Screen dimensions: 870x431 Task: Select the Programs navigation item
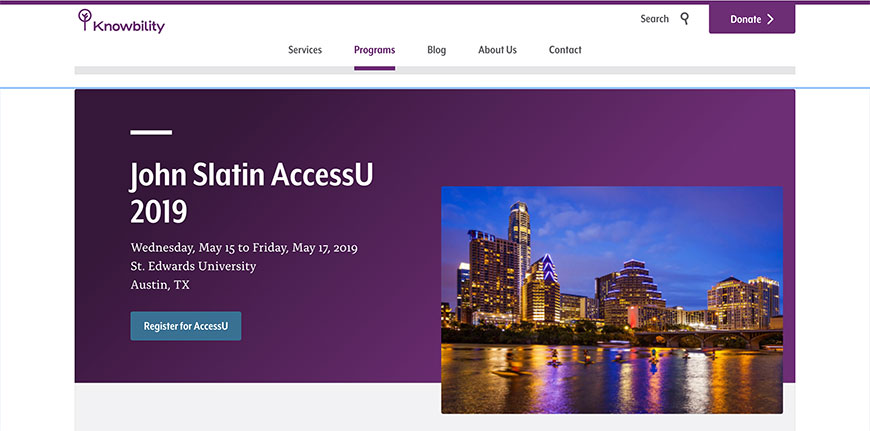pyautogui.click(x=374, y=50)
